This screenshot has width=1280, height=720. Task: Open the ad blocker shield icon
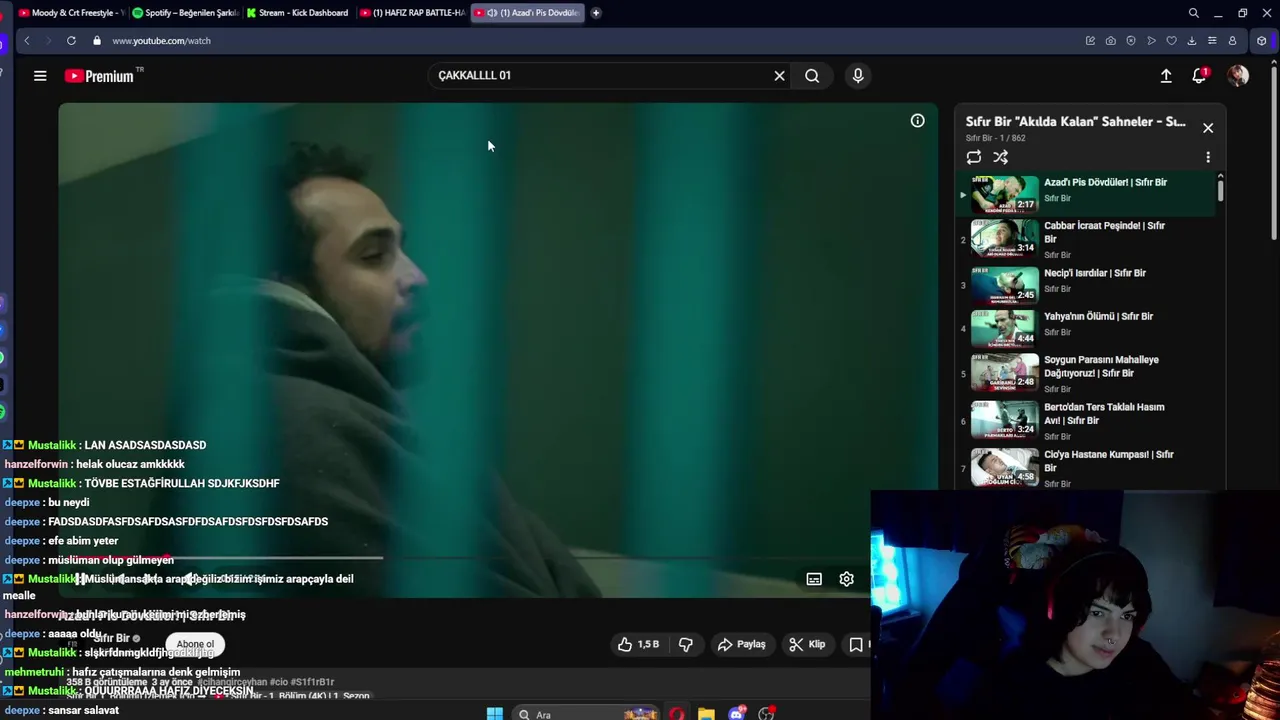pyautogui.click(x=1131, y=41)
